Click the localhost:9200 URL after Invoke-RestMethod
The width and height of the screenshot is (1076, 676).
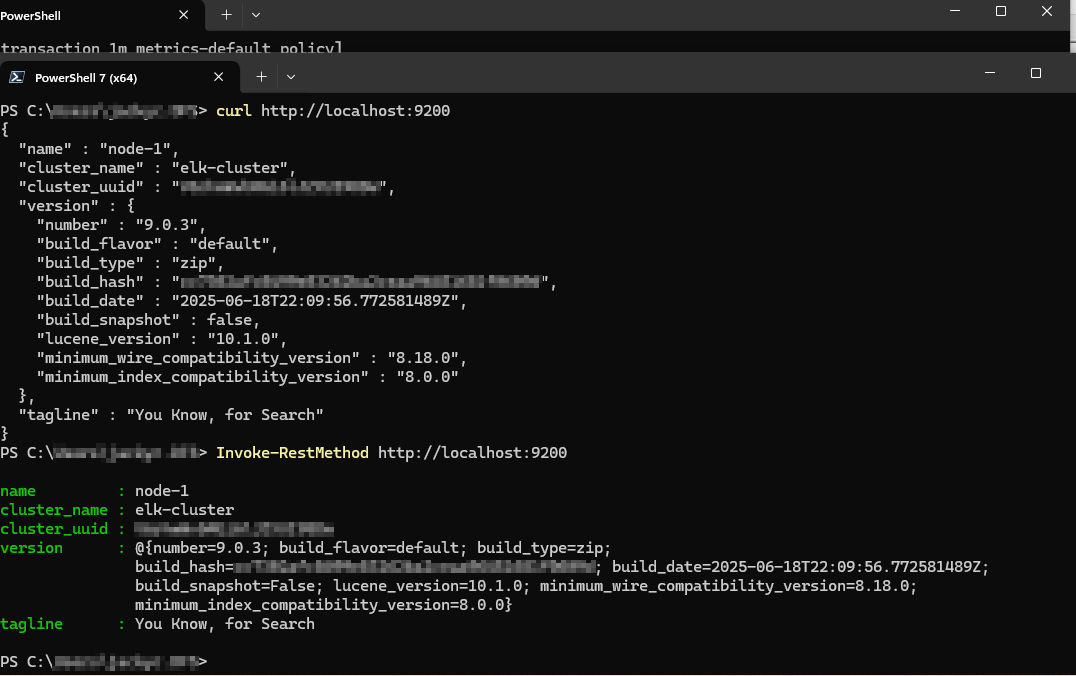(472, 453)
